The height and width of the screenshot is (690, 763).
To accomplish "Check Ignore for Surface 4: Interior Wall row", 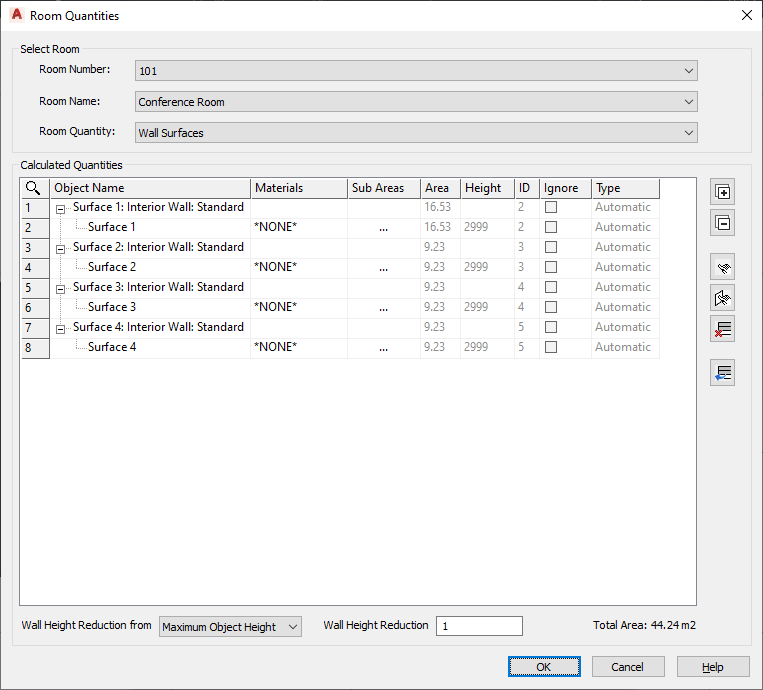I will tap(551, 327).
